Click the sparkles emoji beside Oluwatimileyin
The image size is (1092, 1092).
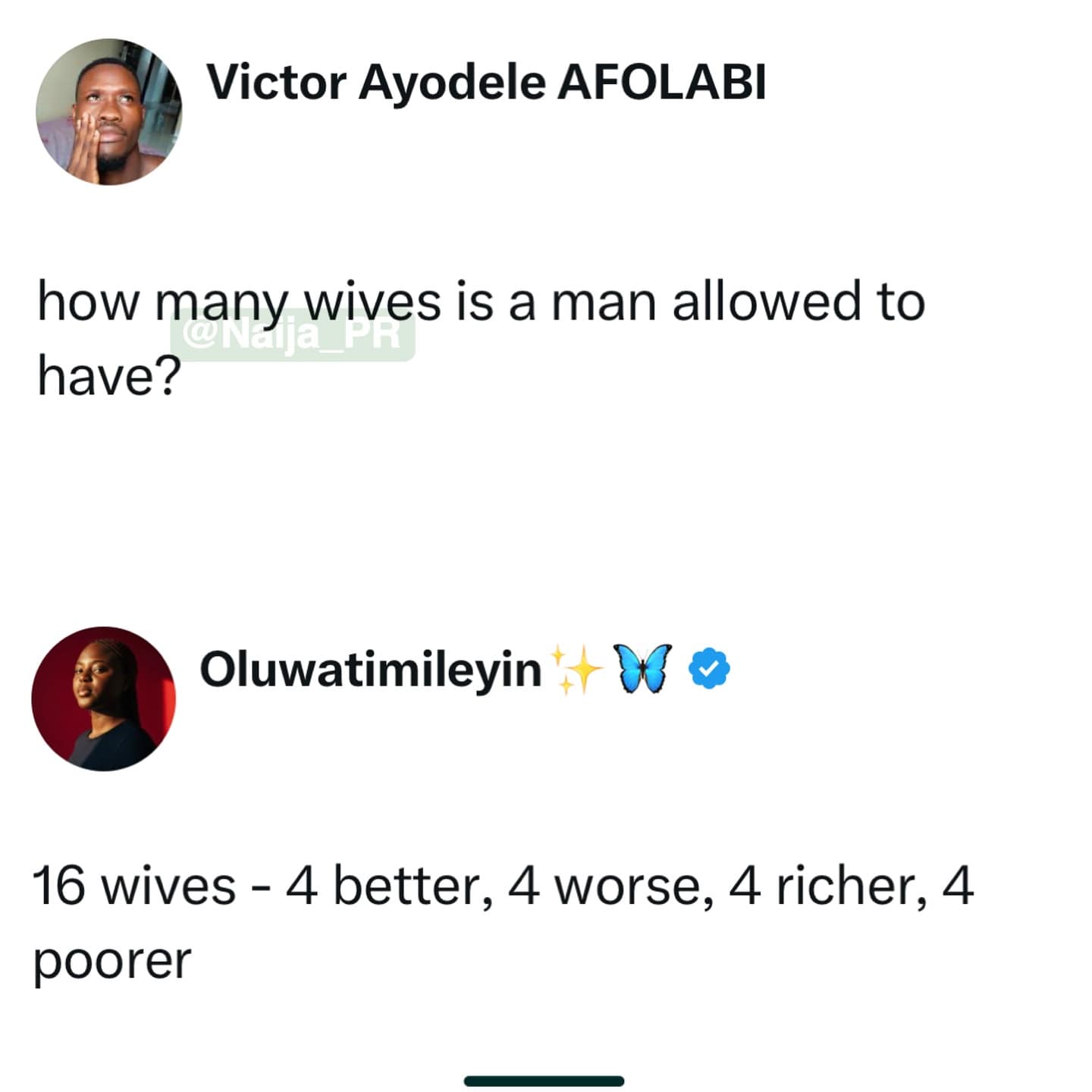pos(577,670)
